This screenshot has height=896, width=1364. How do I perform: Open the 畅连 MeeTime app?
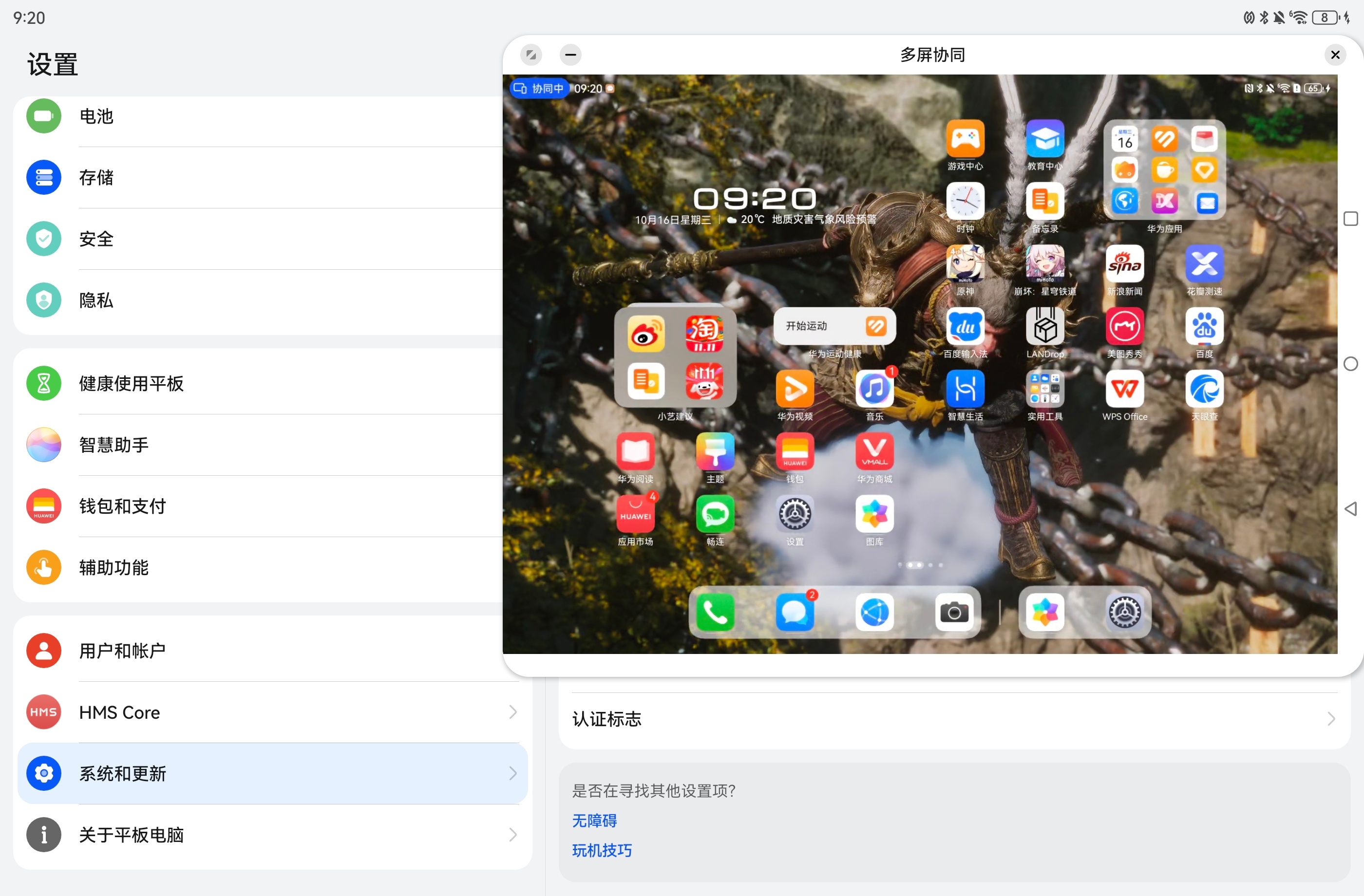click(x=715, y=514)
